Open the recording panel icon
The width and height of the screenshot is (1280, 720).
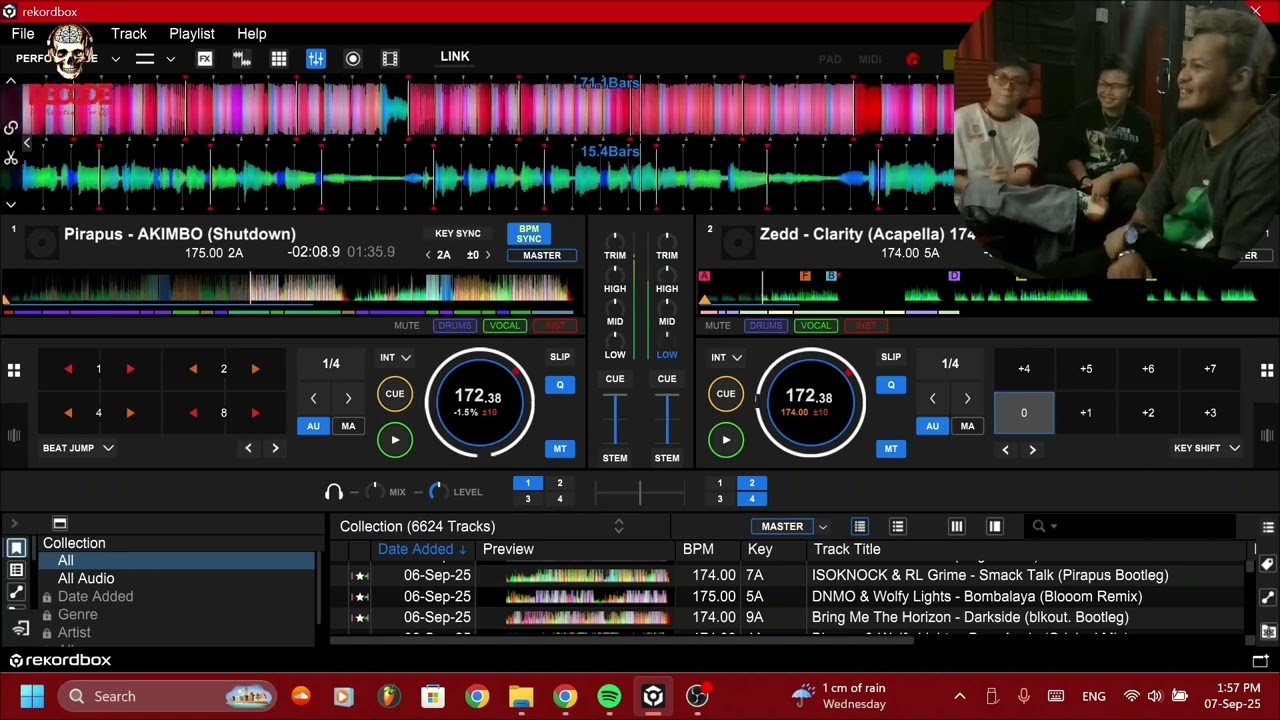pyautogui.click(x=353, y=59)
